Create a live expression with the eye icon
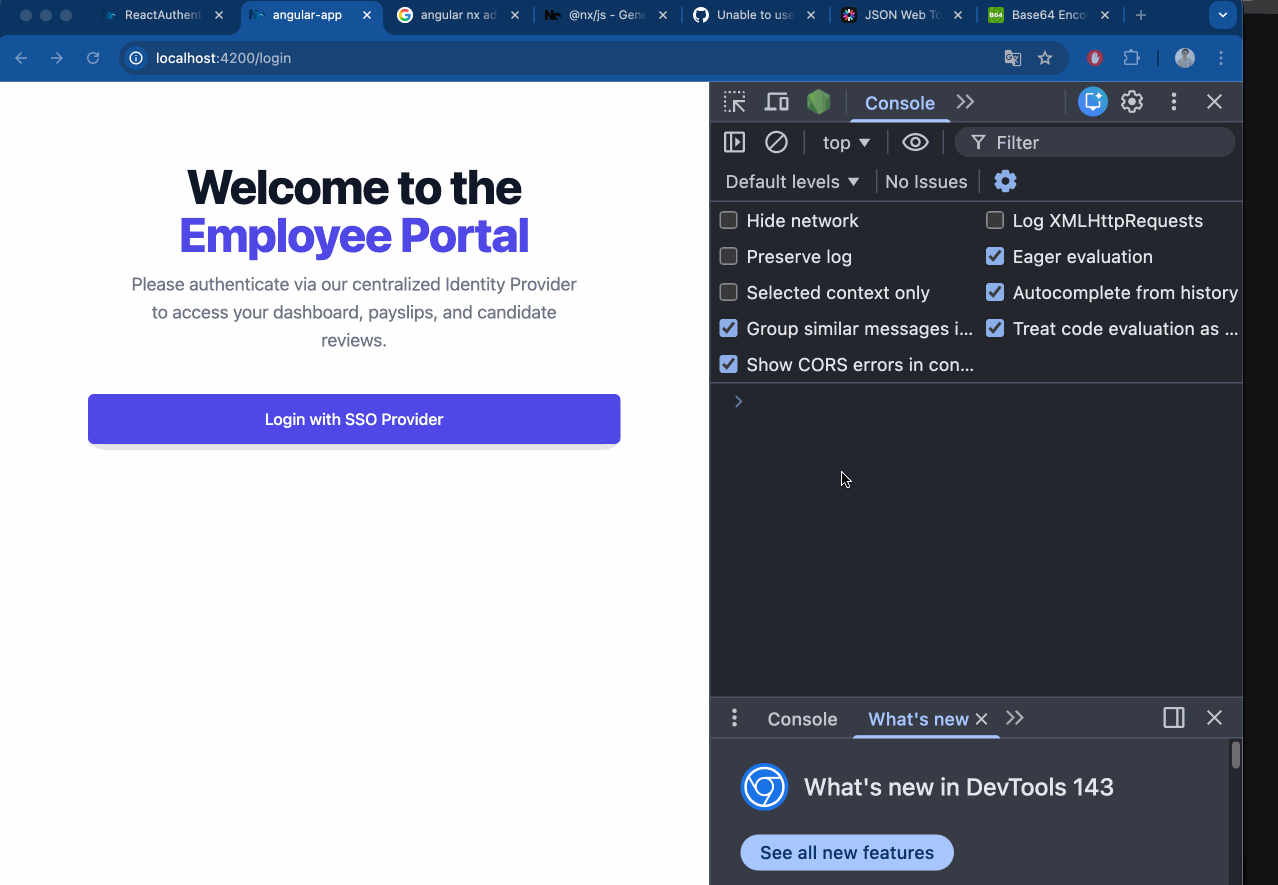This screenshot has height=885, width=1278. pyautogui.click(x=915, y=141)
